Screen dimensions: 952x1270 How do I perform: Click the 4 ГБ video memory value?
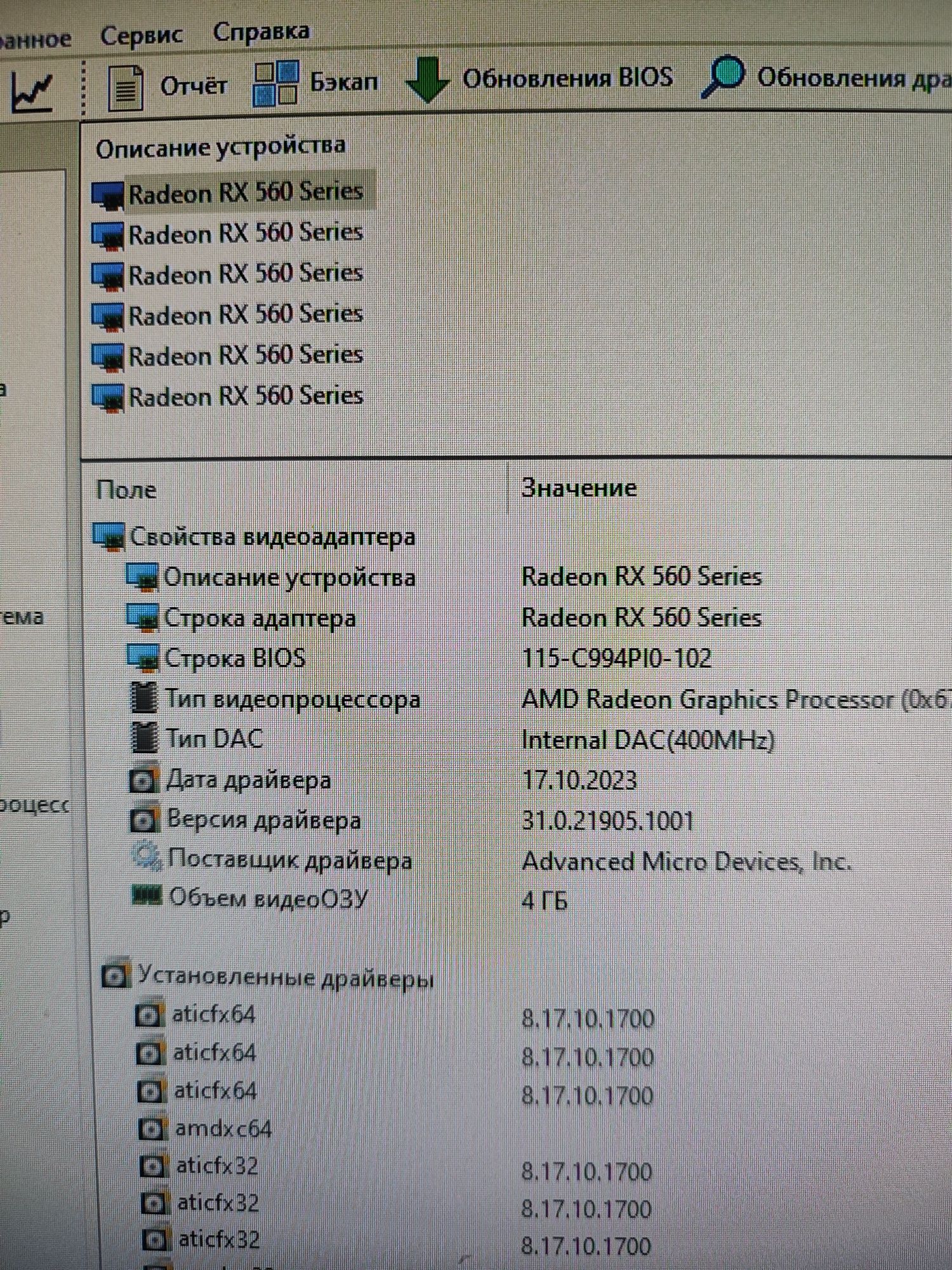click(x=545, y=900)
